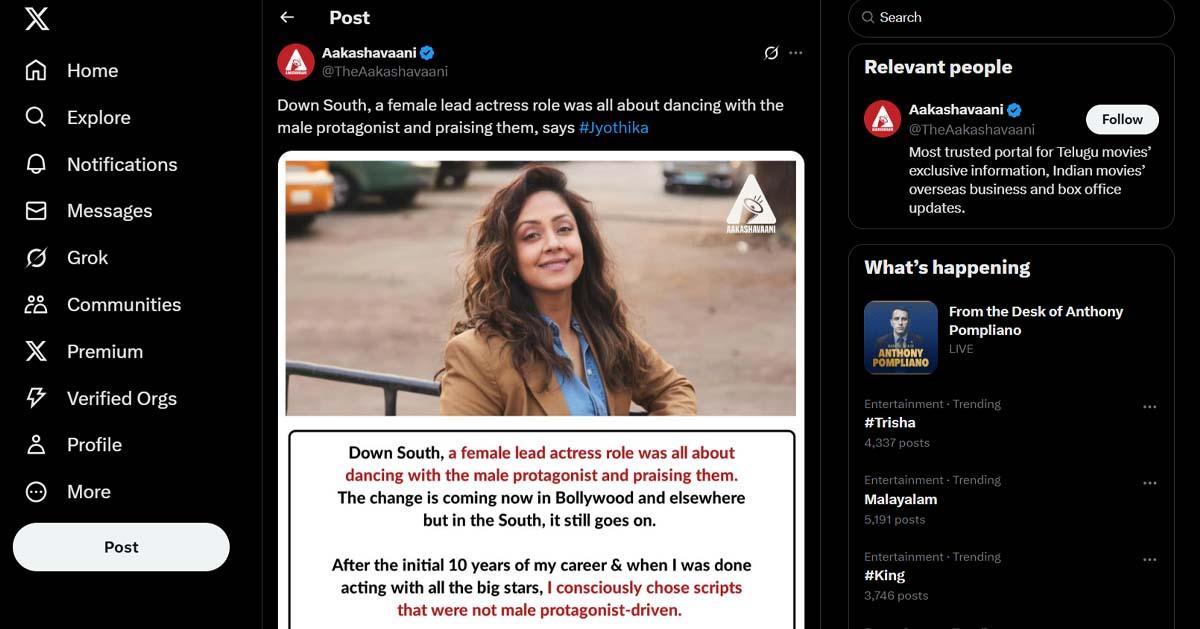Viewport: 1200px width, 629px height.
Task: Open options for the #Trisha trend
Action: [1150, 407]
